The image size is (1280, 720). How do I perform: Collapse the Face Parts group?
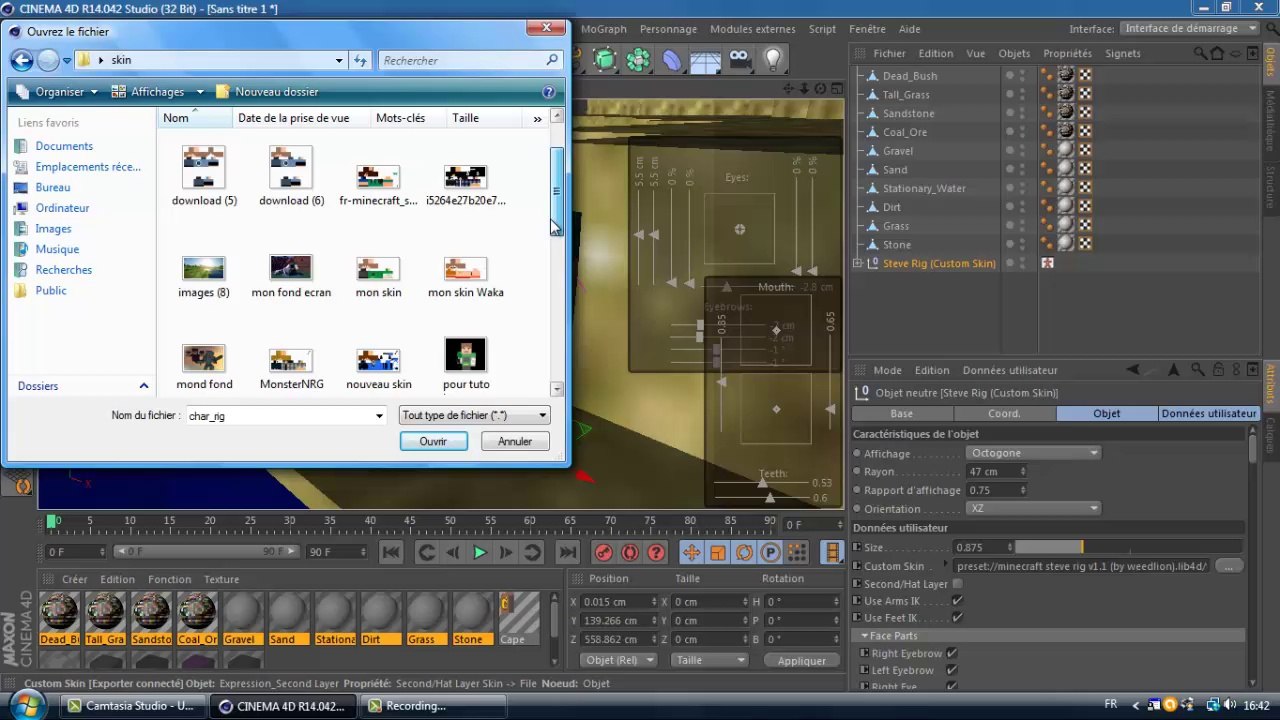pyautogui.click(x=865, y=636)
